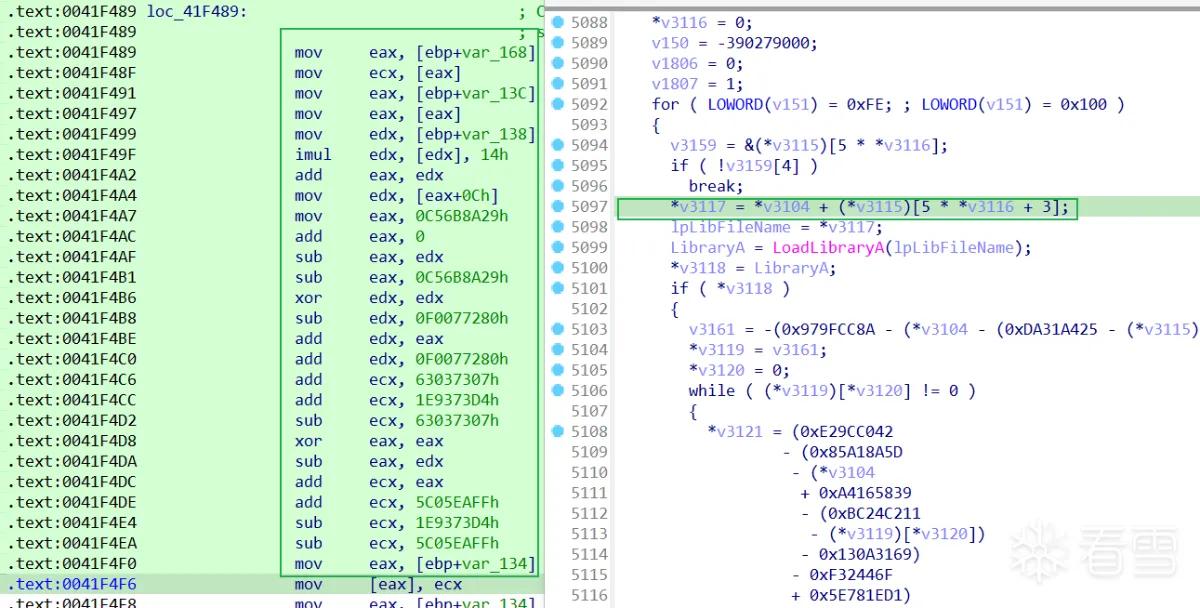Screen dimensions: 1200x608
Task: Select sub ecx, 1E9373D4h instruction
Action: coord(397,523)
